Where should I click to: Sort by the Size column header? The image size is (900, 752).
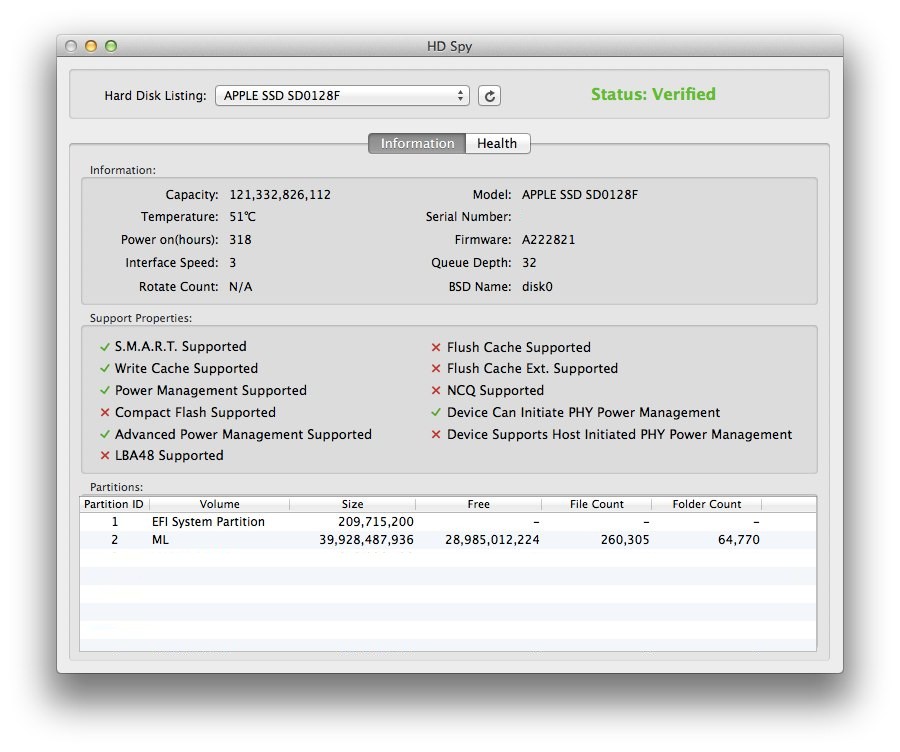pyautogui.click(x=352, y=504)
